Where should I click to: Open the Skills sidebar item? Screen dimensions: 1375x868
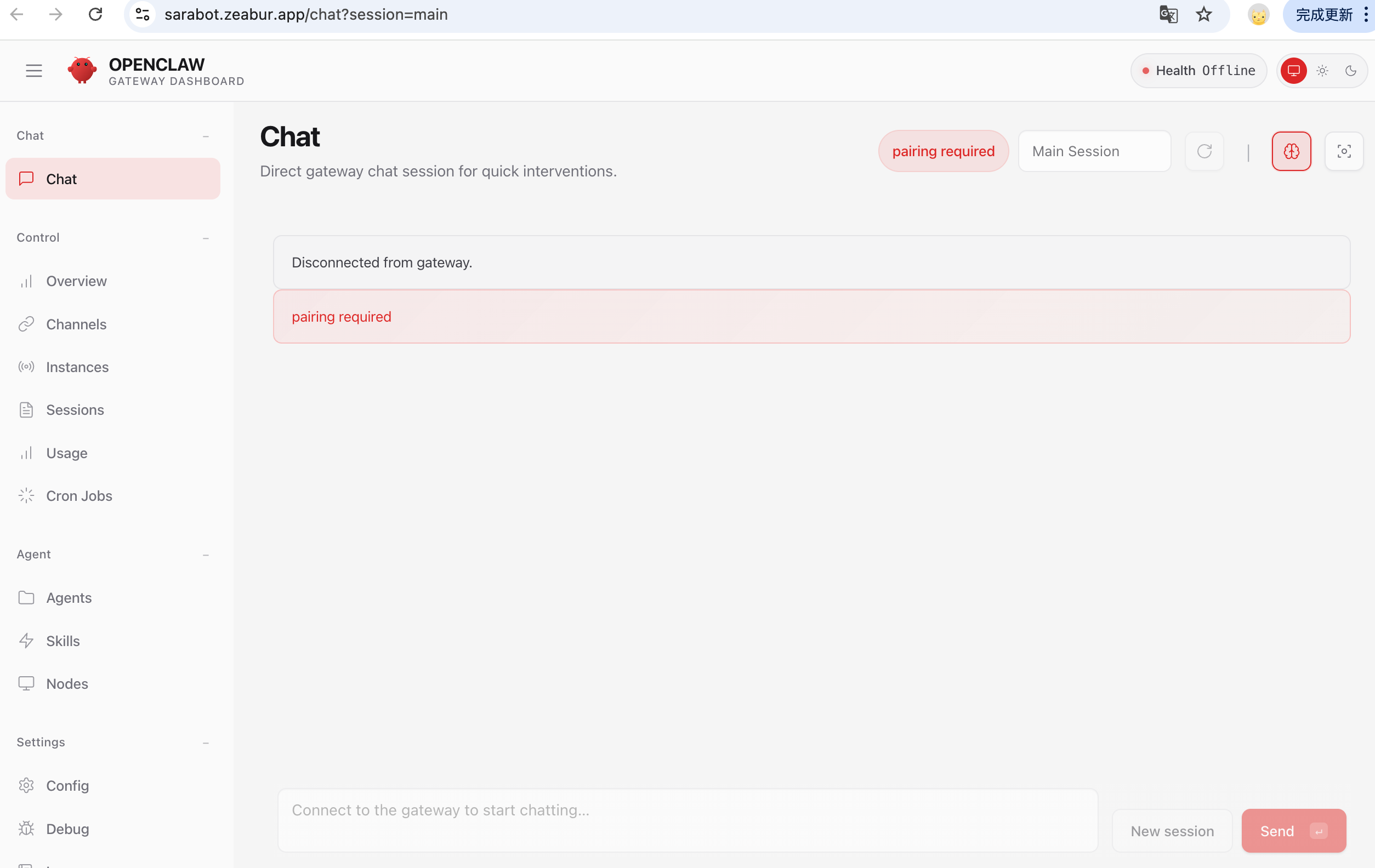click(x=63, y=641)
